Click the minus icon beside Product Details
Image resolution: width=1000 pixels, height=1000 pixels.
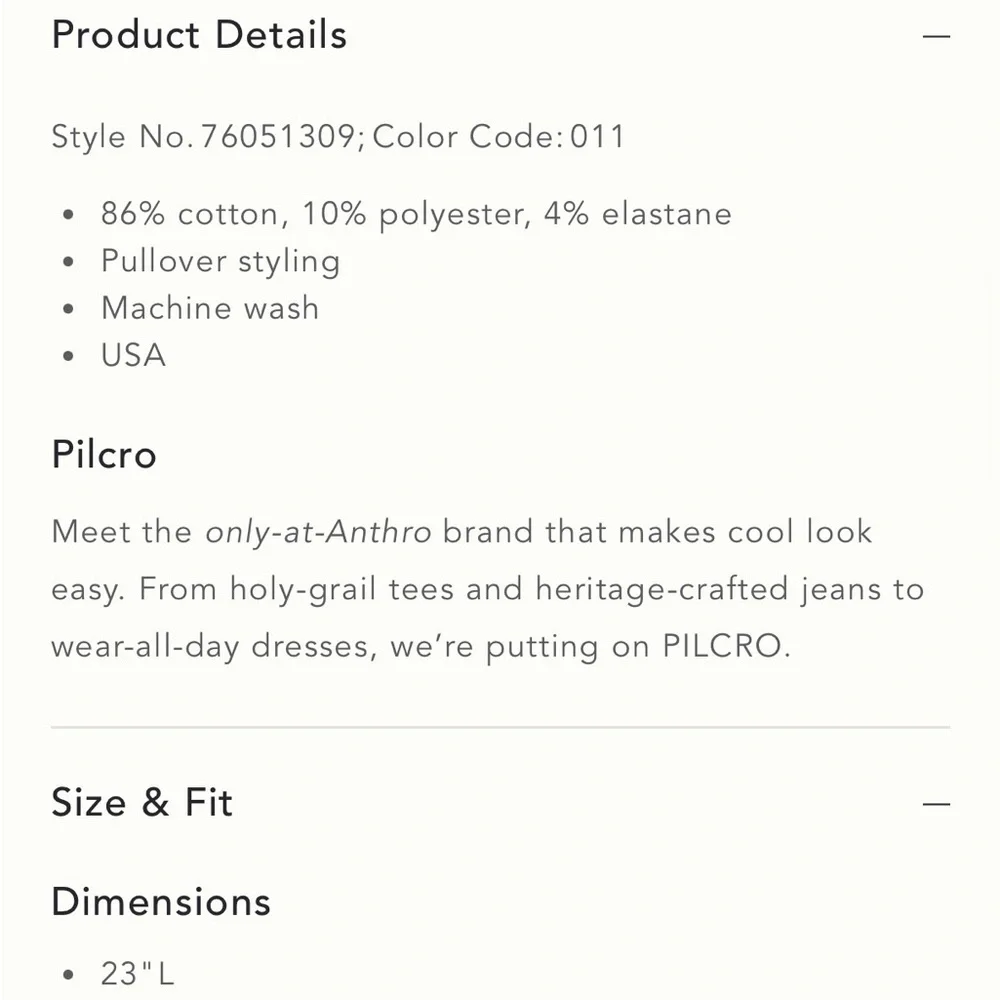[937, 36]
